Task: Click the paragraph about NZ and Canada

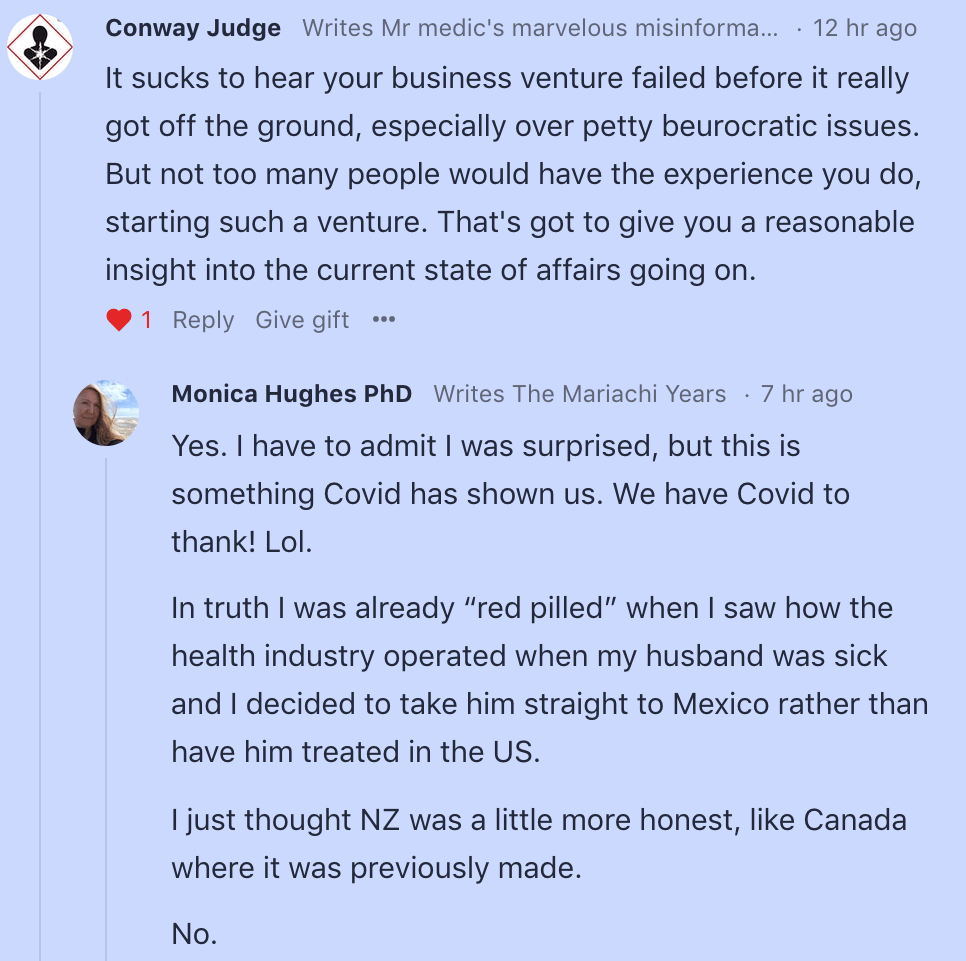Action: (538, 844)
